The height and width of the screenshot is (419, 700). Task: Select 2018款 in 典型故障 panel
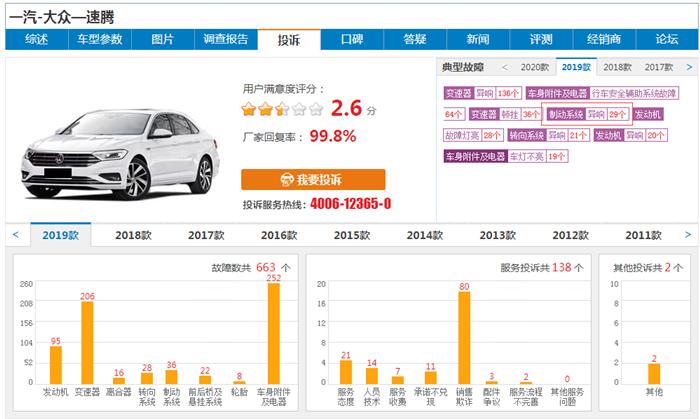point(617,67)
